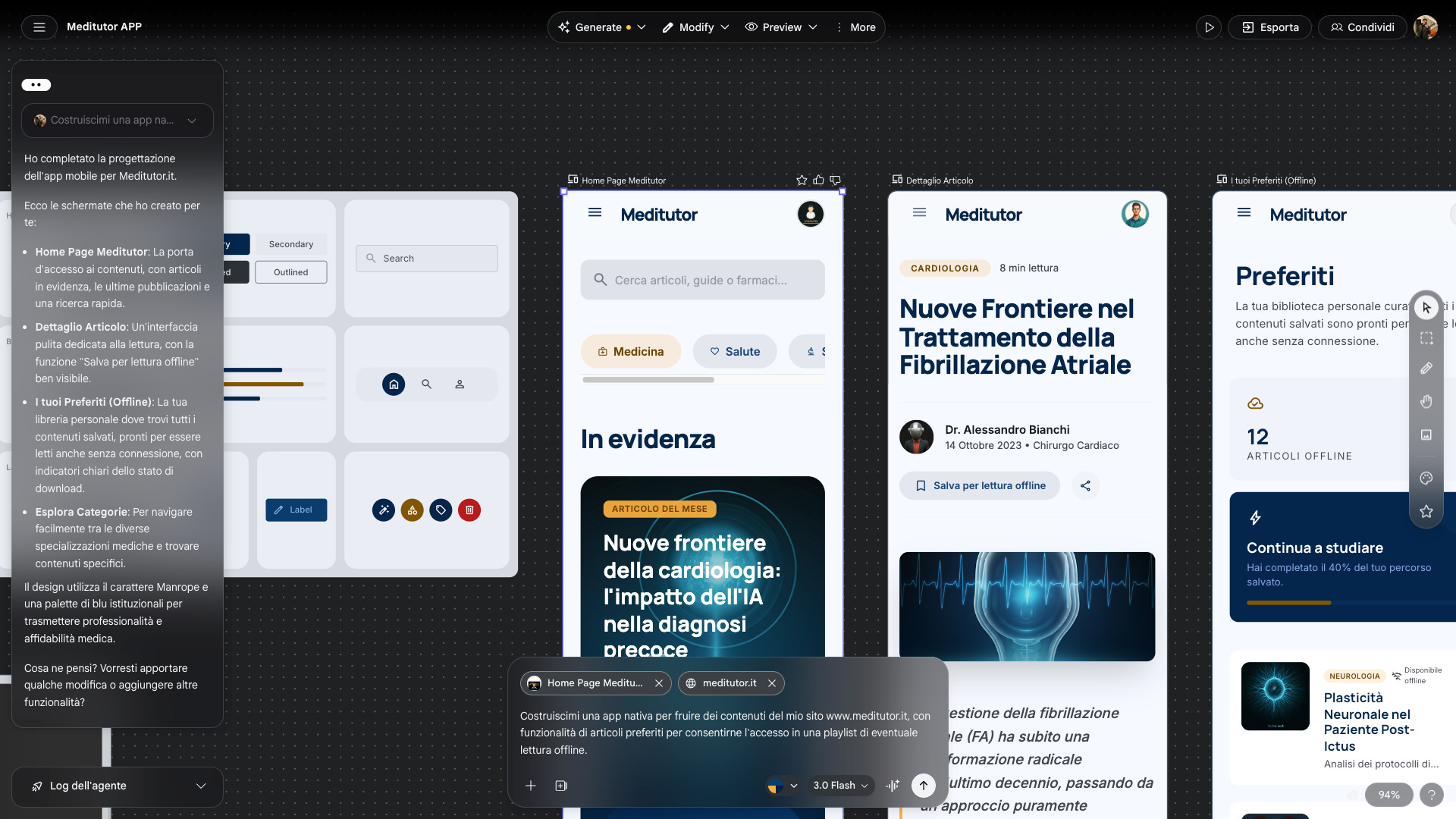Click the voice input waveform icon
Image resolution: width=1456 pixels, height=819 pixels.
click(893, 786)
